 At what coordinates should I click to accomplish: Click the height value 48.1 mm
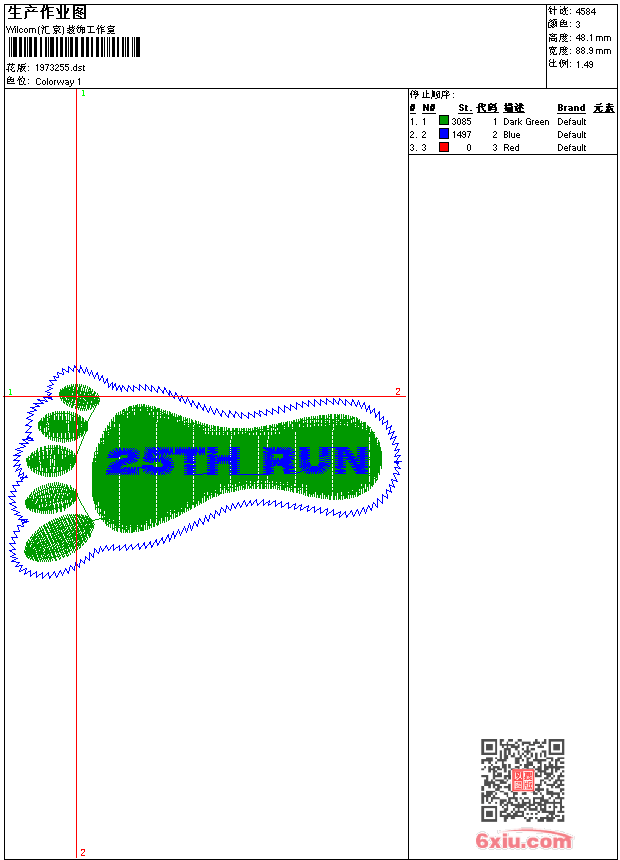pos(593,38)
